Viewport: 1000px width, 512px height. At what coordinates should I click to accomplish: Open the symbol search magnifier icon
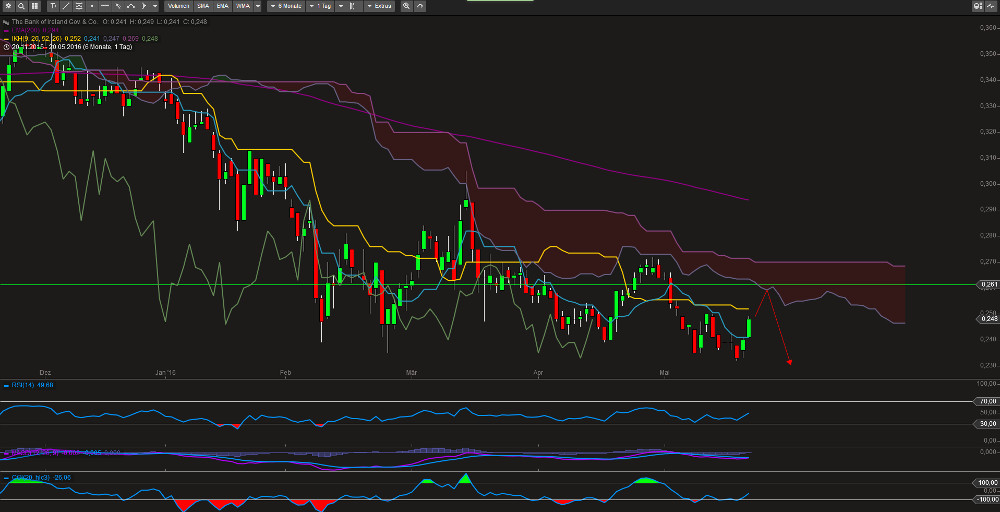tap(21, 6)
